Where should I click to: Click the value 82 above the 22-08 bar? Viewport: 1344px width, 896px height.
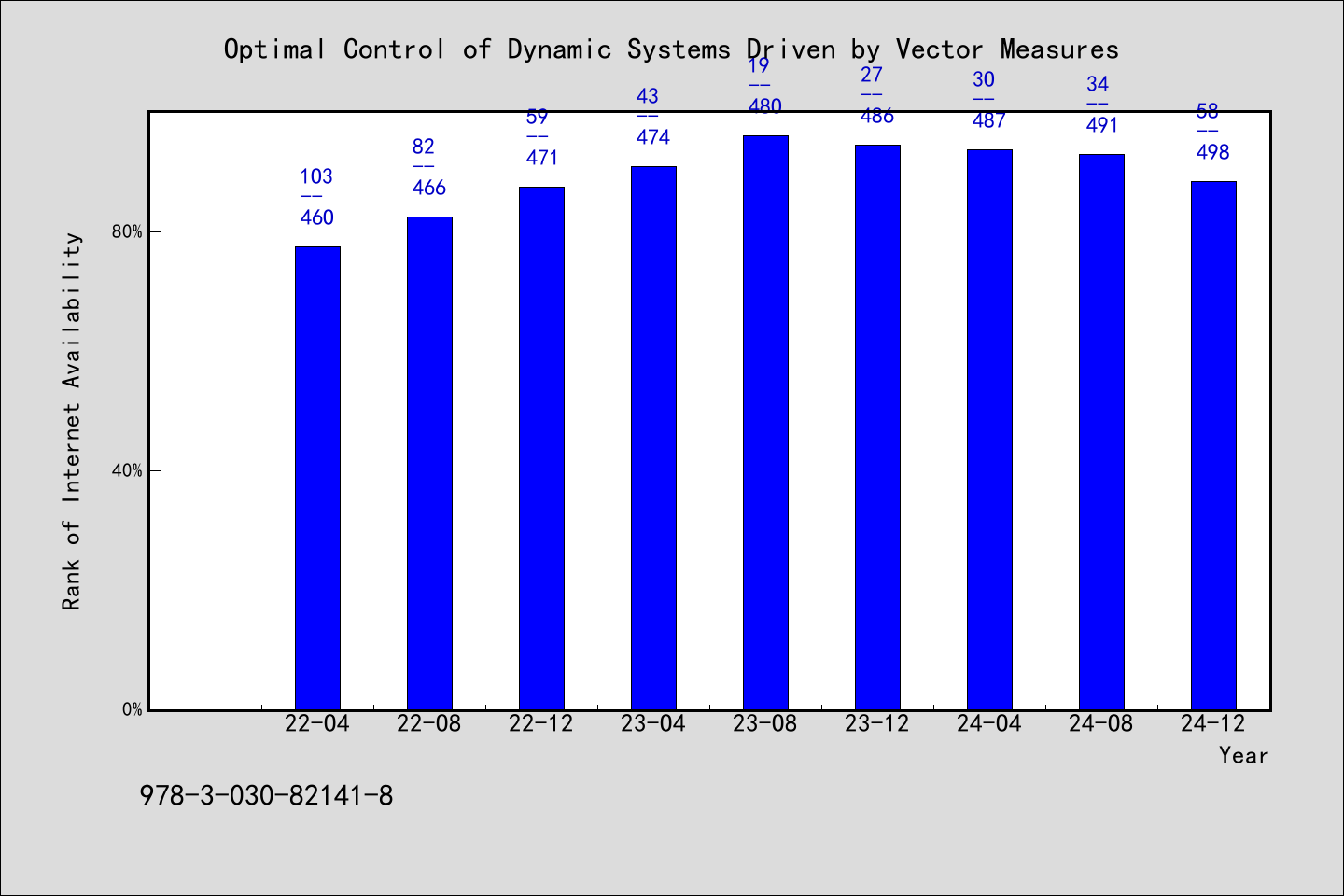coord(424,147)
